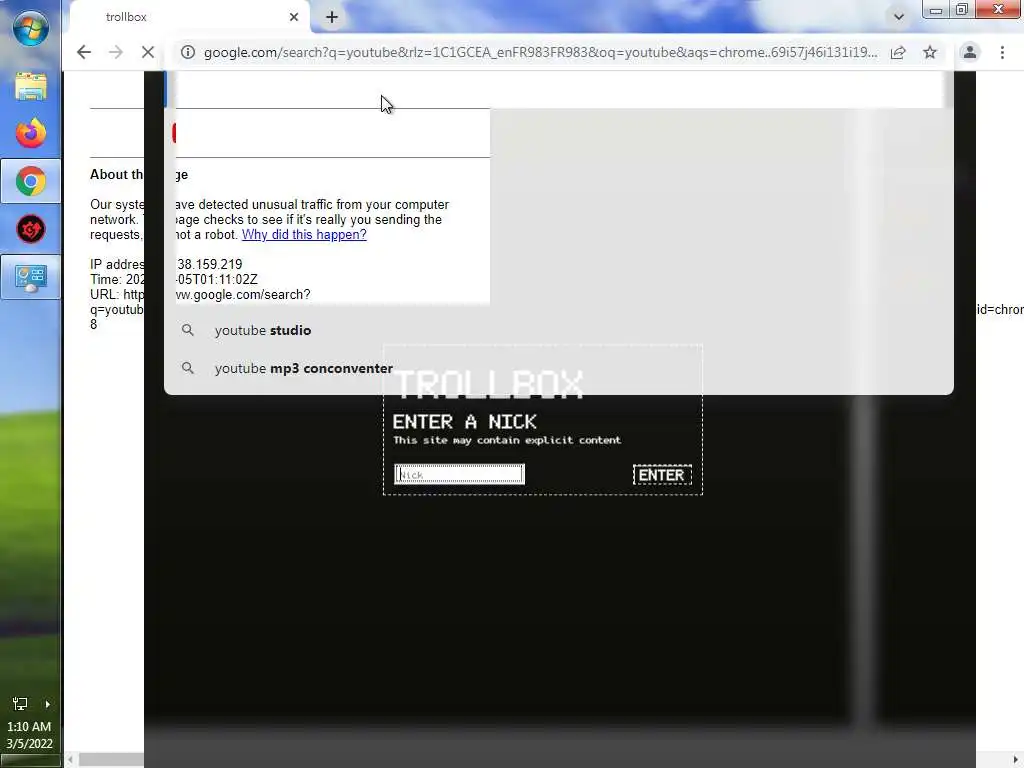
Task: Expand the tab search dropdown
Action: point(899,17)
